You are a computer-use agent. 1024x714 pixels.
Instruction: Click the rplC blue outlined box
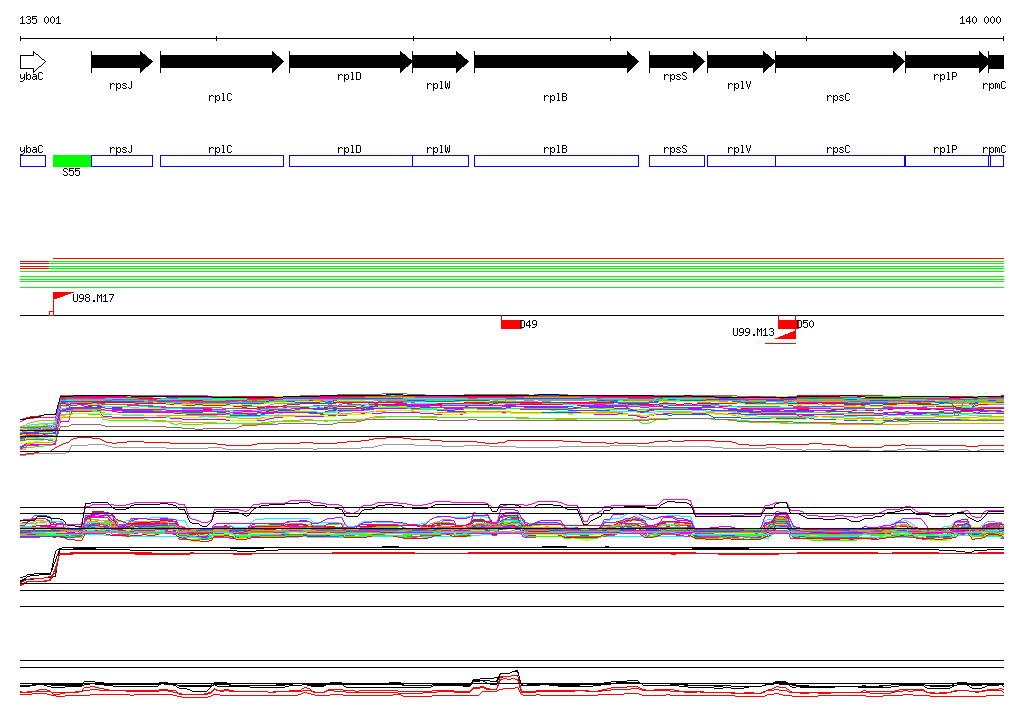[x=222, y=161]
